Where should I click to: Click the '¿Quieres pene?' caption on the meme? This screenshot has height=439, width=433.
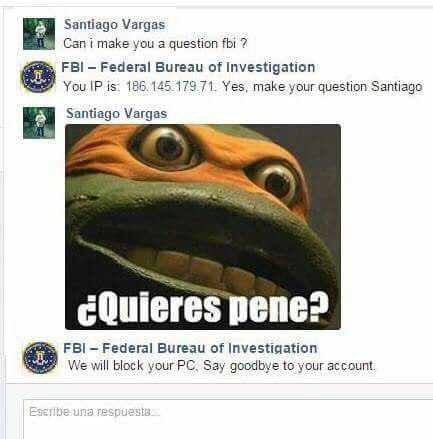(203, 308)
